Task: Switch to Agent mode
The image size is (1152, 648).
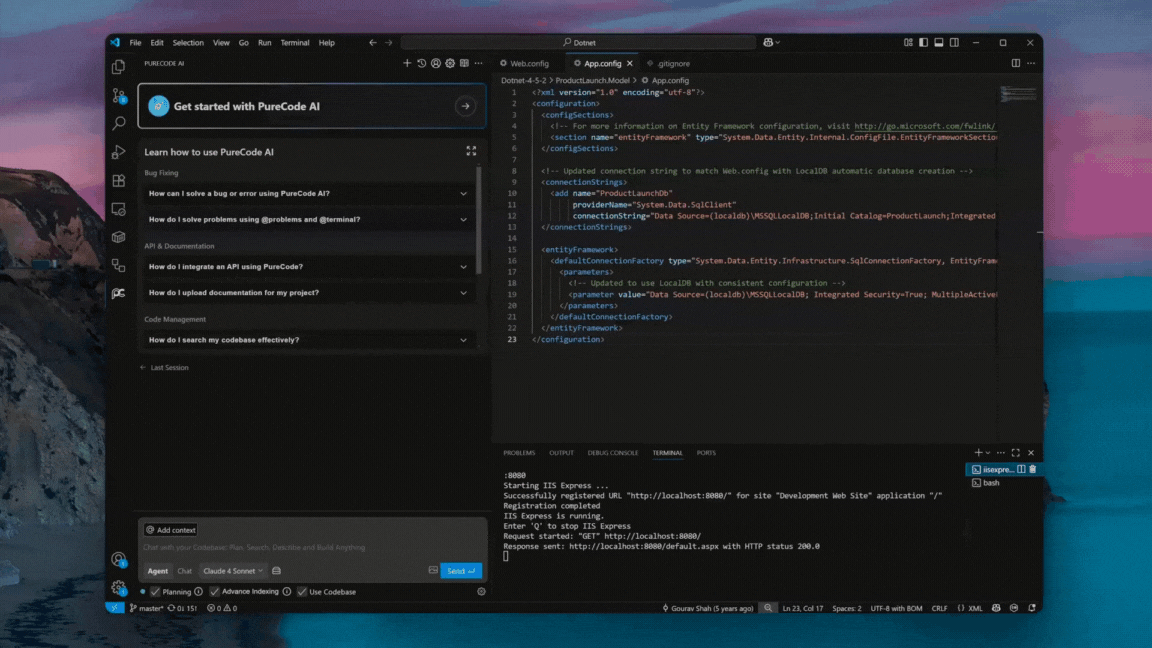Action: click(157, 571)
